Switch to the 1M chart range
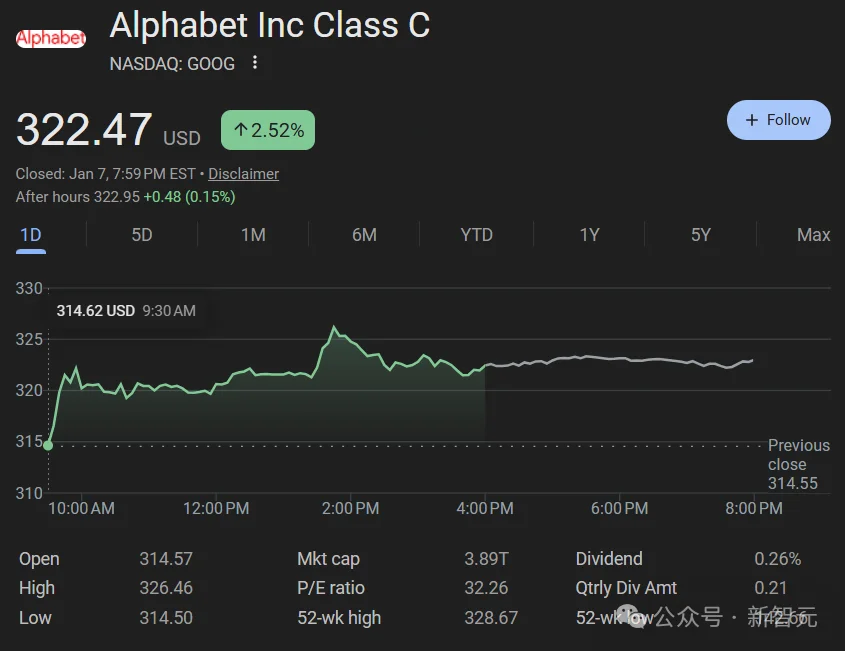Screen dimensions: 845x651 tap(253, 235)
